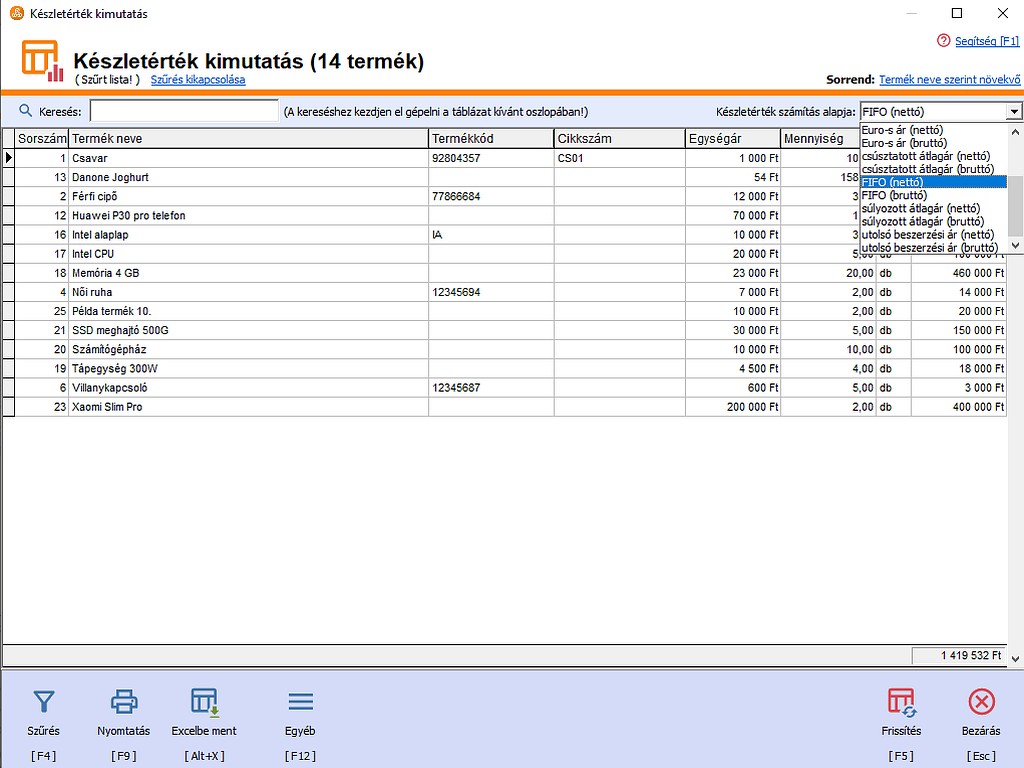This screenshot has width=1024, height=768.
Task: Choose 'súlyozott átlagár (nettó)' option
Action: (x=922, y=208)
